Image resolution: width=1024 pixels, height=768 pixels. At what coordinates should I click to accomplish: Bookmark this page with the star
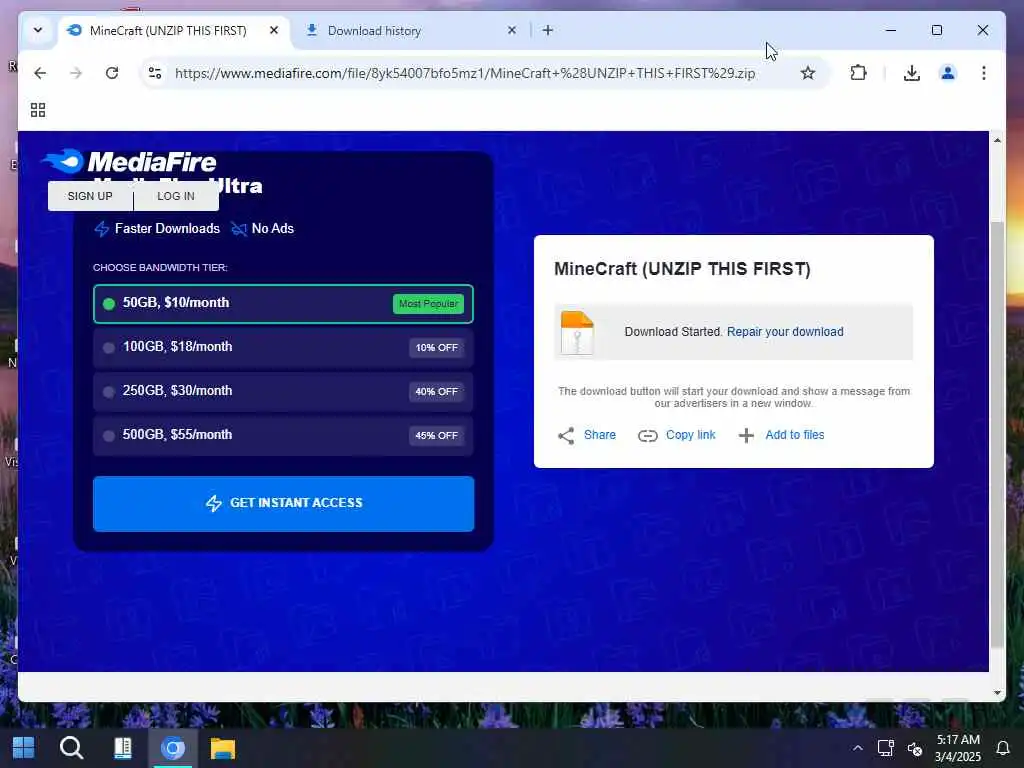tap(808, 73)
